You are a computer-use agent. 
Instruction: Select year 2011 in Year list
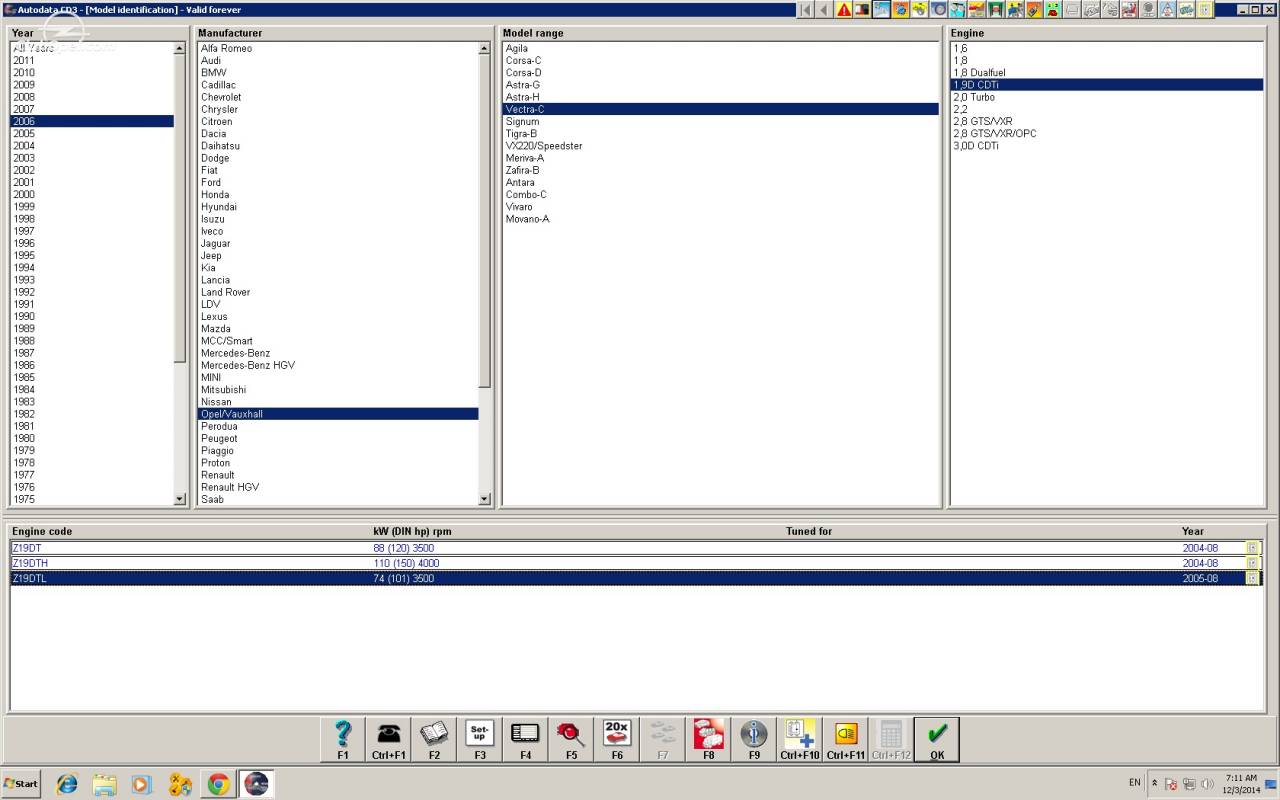[x=92, y=60]
